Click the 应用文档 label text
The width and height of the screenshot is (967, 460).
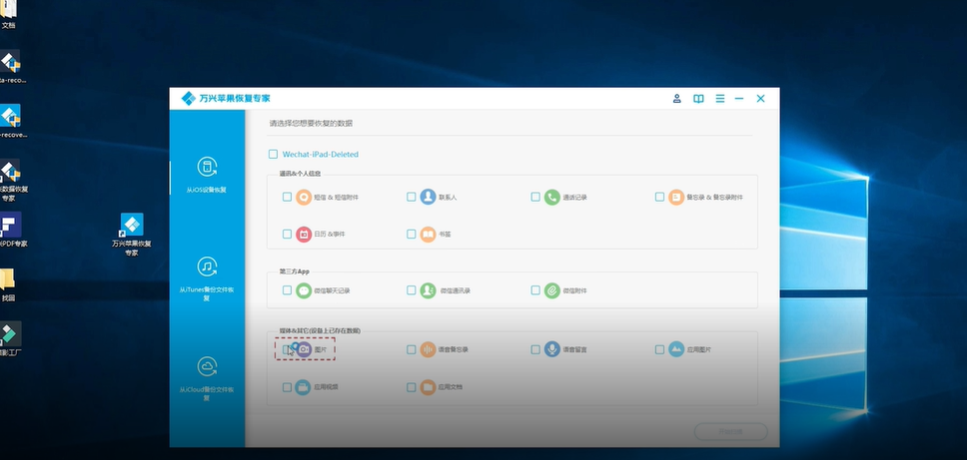click(450, 388)
